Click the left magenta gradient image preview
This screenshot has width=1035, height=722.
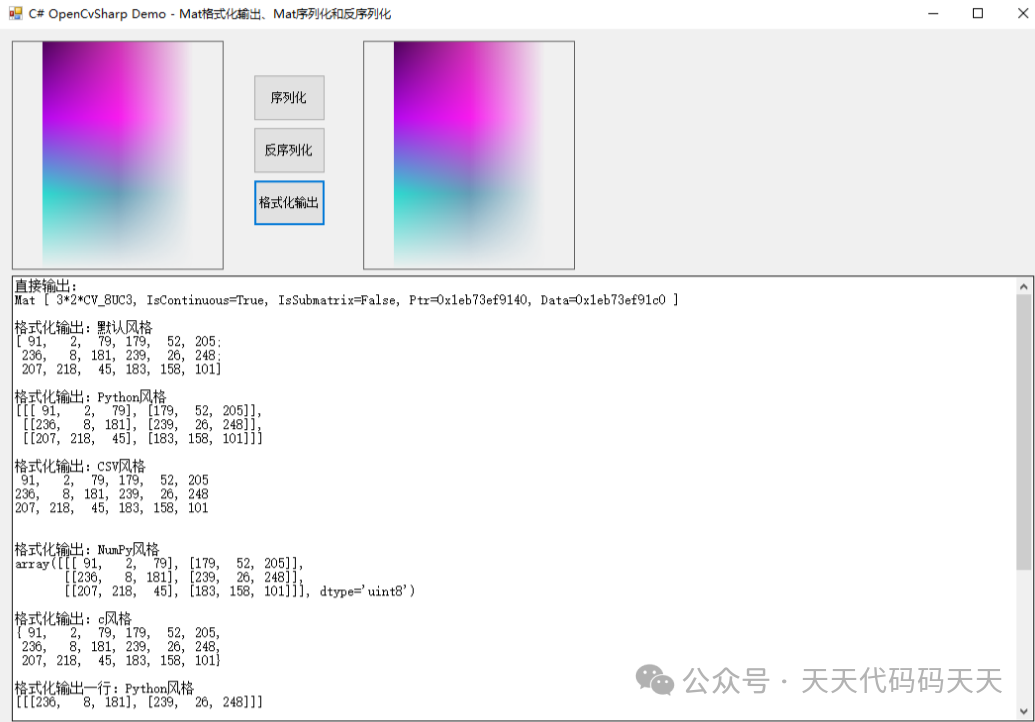[117, 154]
